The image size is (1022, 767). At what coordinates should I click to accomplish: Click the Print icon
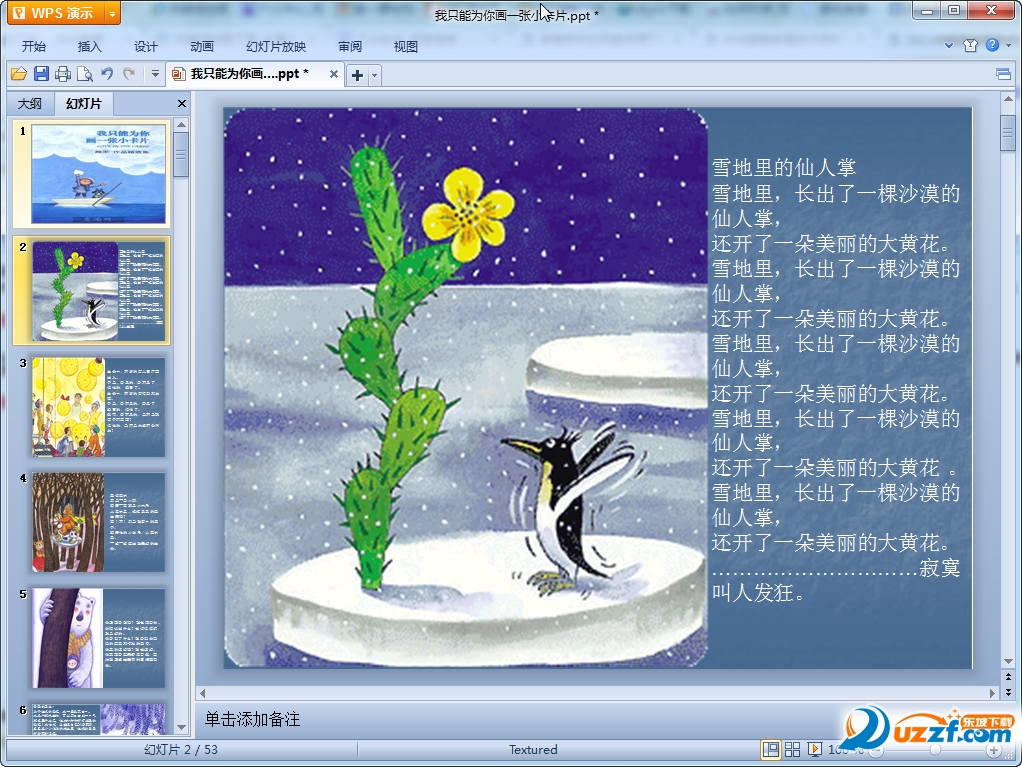click(x=63, y=74)
